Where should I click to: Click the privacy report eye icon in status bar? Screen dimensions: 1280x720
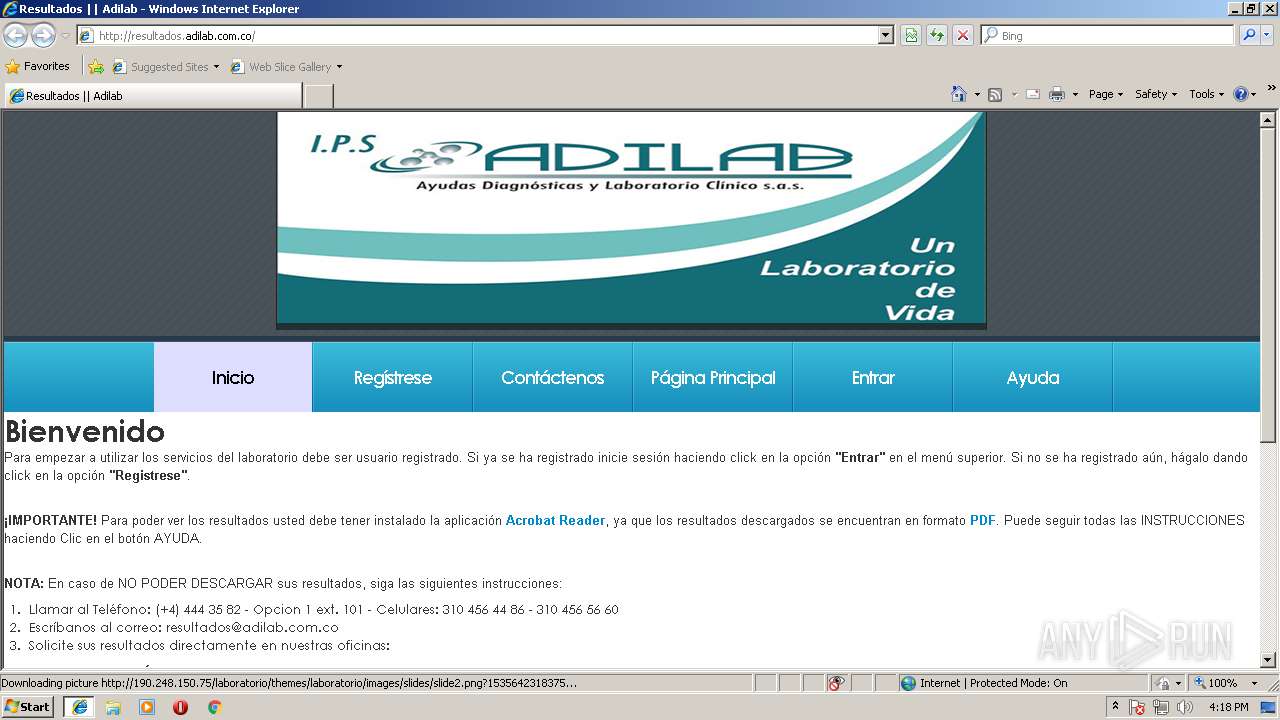click(836, 683)
